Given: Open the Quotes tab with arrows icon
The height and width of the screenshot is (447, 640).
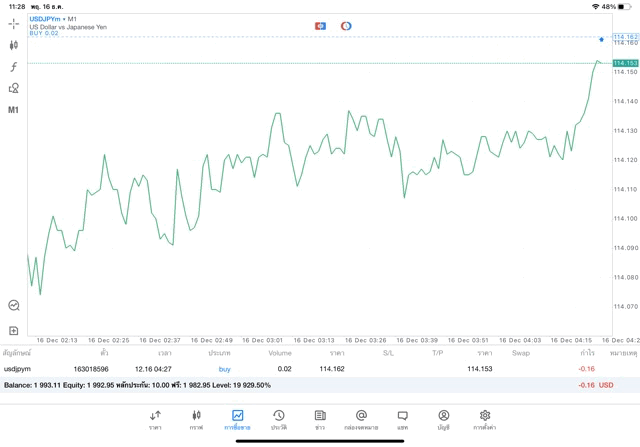Looking at the screenshot, I should [x=155, y=418].
